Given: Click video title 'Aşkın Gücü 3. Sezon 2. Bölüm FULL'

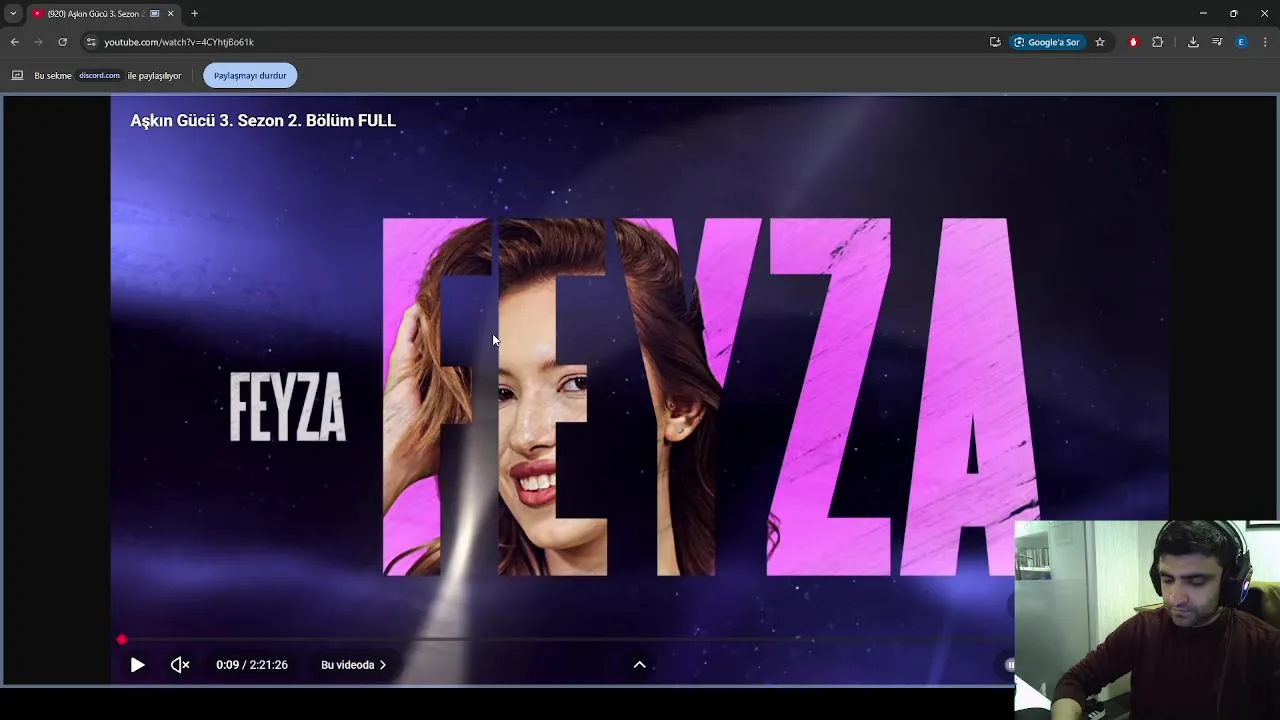Looking at the screenshot, I should point(263,120).
